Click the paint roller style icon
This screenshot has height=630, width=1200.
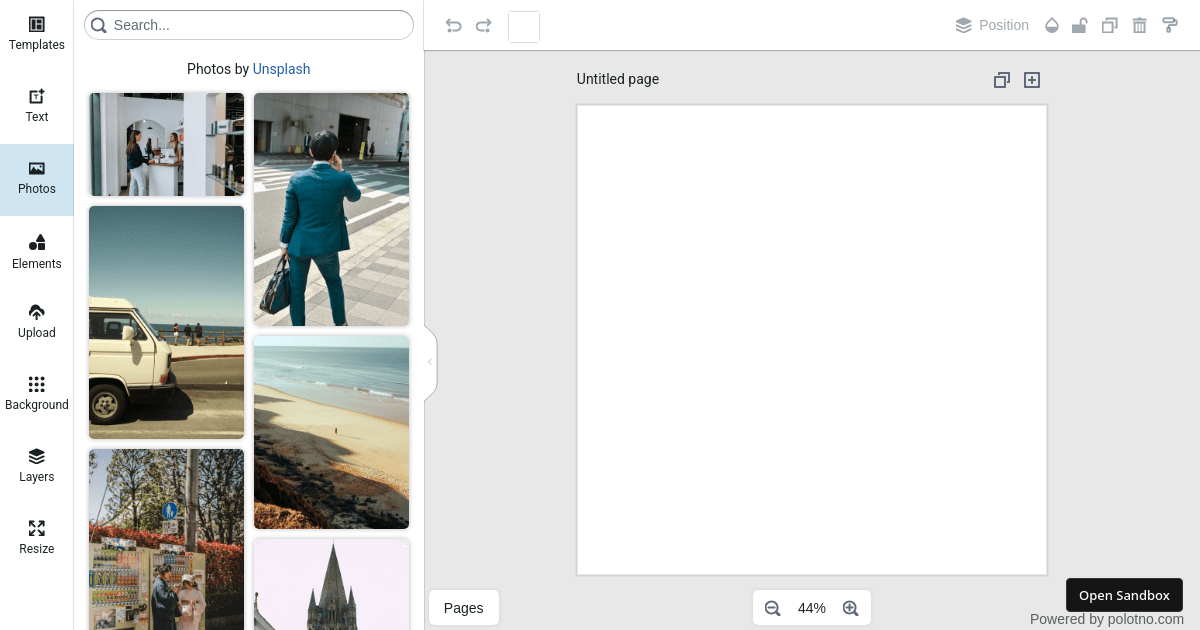click(x=1169, y=26)
